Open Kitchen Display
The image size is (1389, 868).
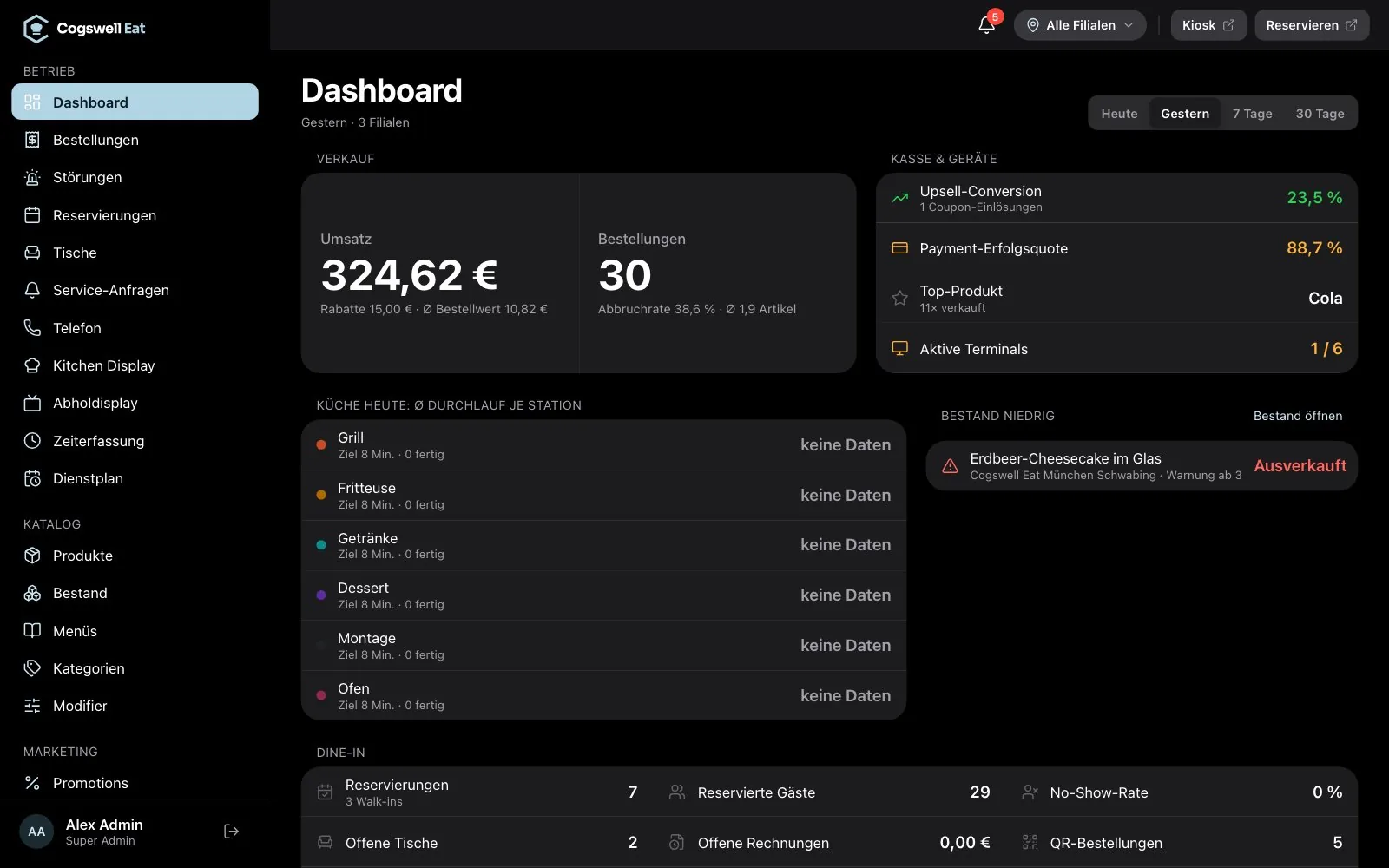tap(135, 365)
